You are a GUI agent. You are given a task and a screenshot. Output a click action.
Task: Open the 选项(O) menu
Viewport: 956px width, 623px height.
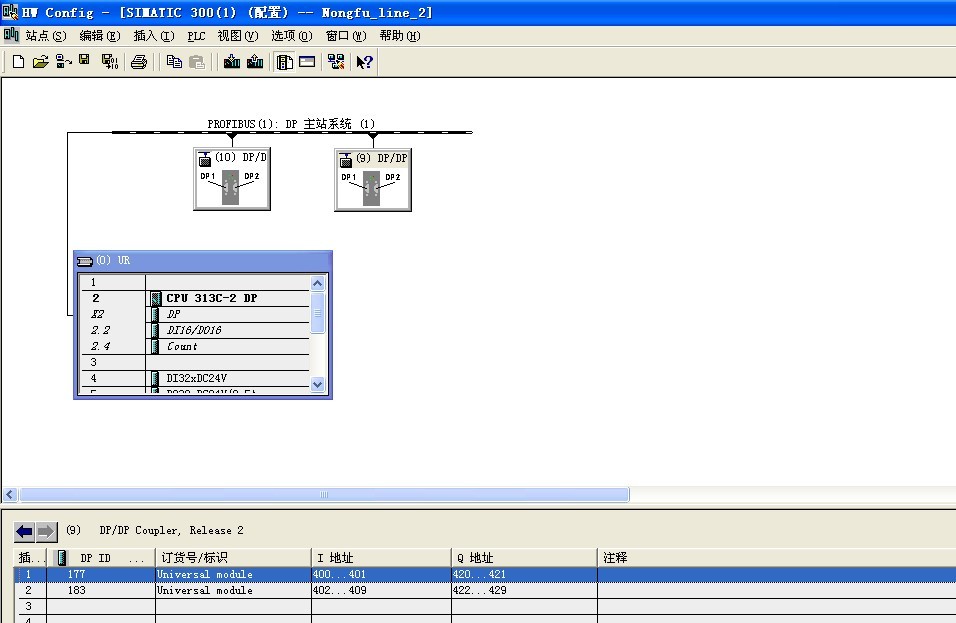tap(291, 36)
